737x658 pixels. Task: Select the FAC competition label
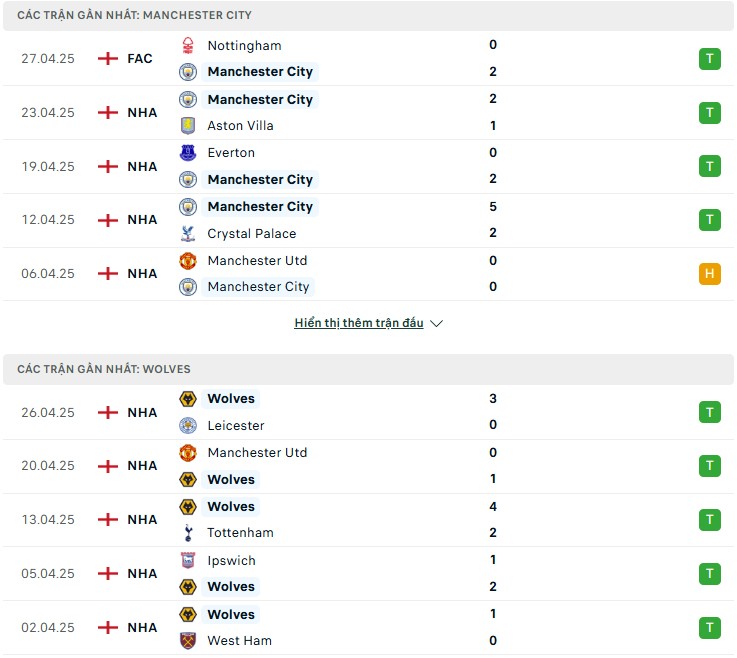point(140,58)
